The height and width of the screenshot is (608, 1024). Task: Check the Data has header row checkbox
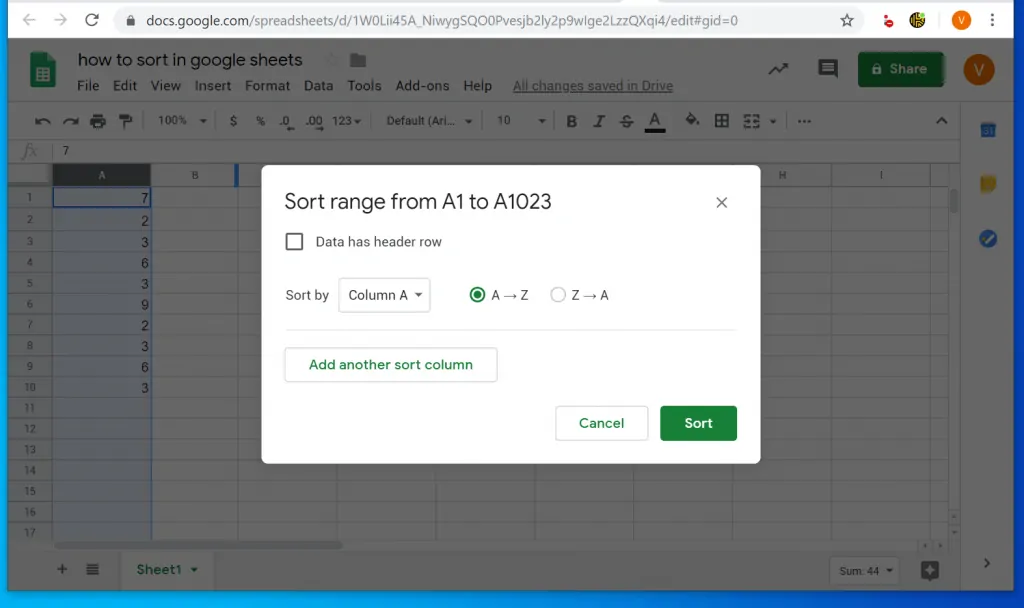[295, 241]
